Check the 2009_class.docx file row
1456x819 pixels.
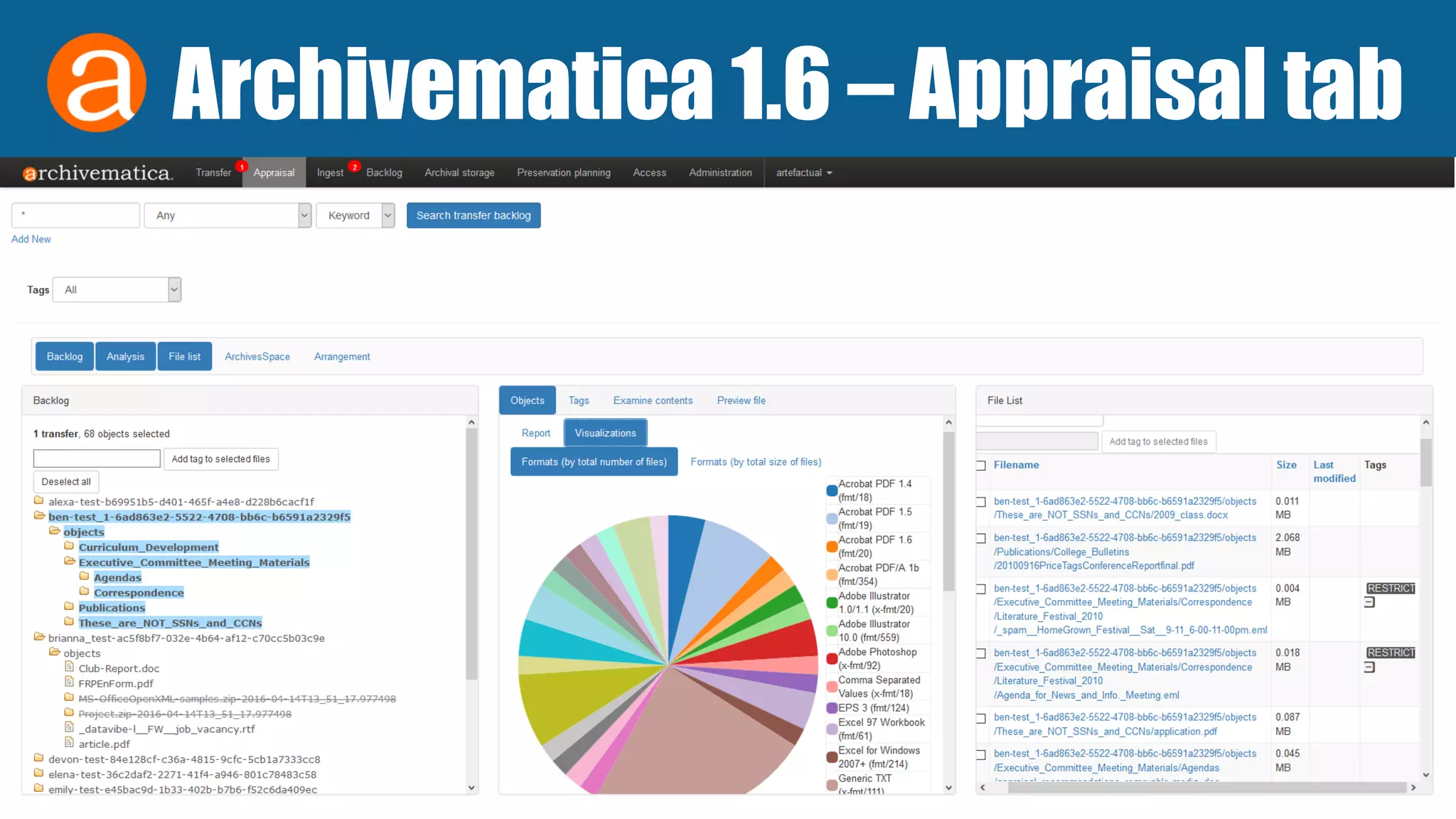click(x=981, y=502)
